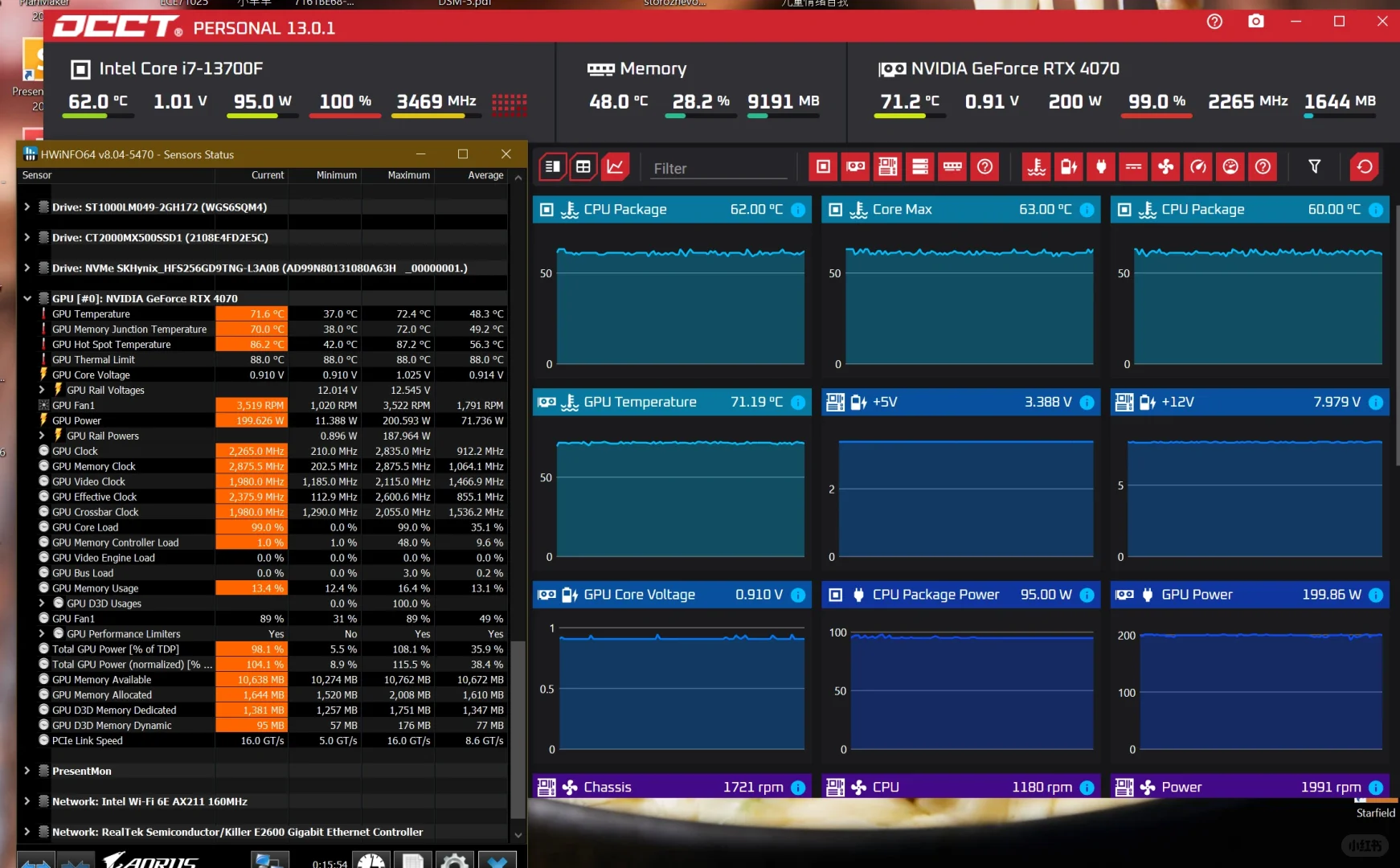
Task: Open info for the +5V graph
Action: pos(1087,403)
